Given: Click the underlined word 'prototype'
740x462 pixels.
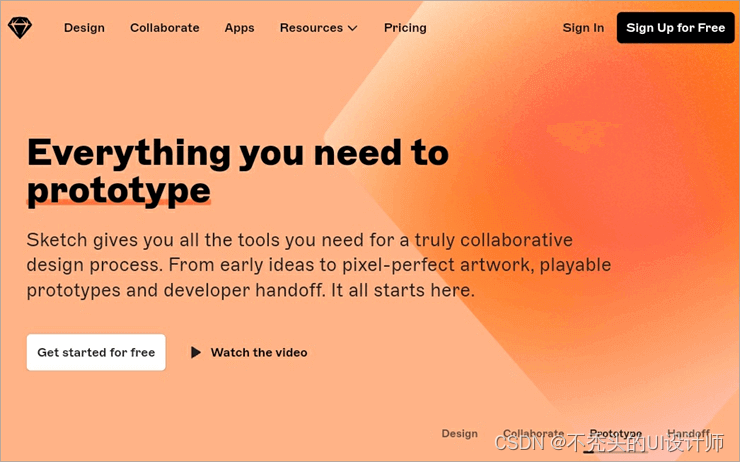Looking at the screenshot, I should [x=118, y=191].
